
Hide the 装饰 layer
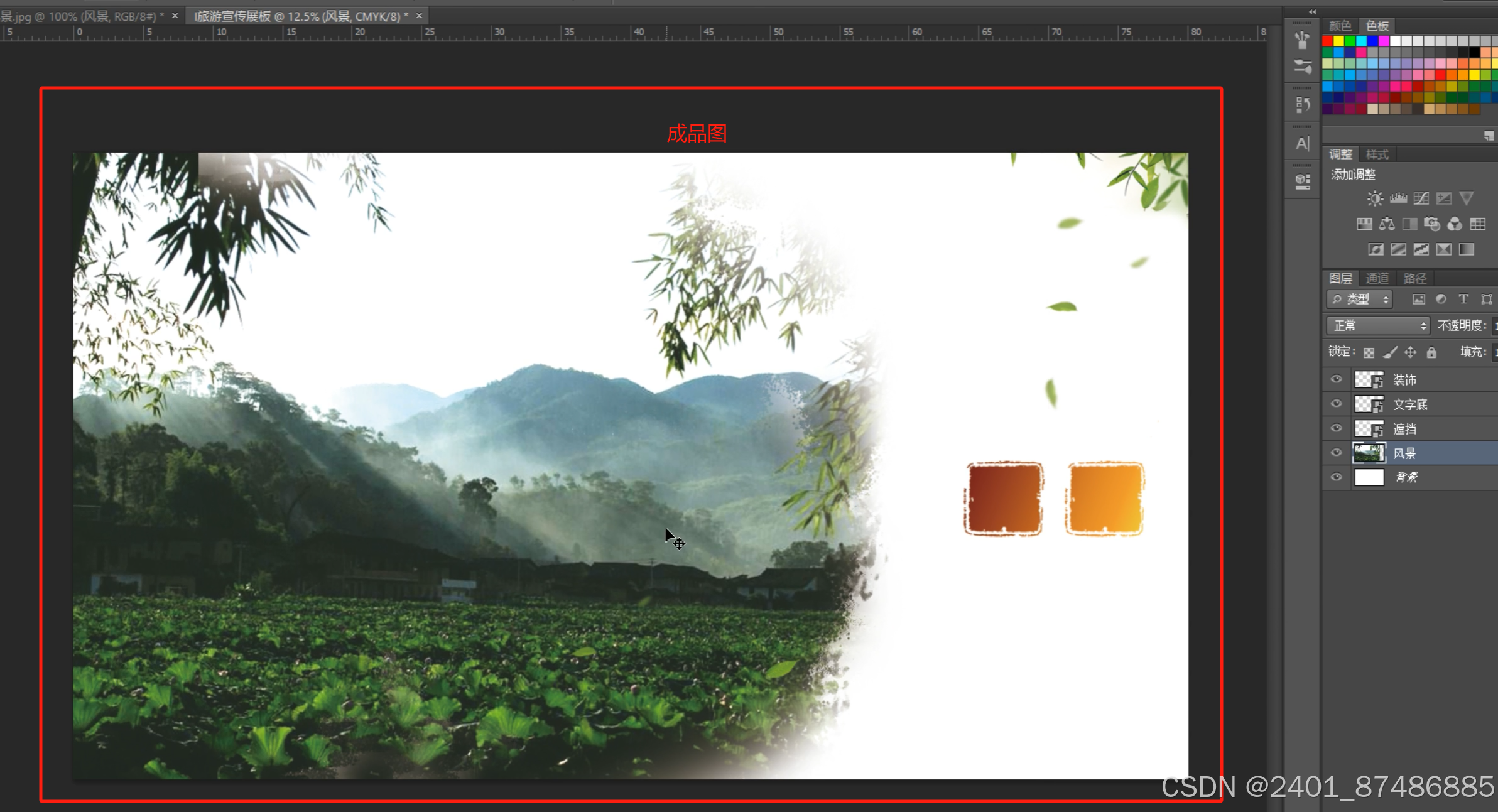pyautogui.click(x=1337, y=379)
